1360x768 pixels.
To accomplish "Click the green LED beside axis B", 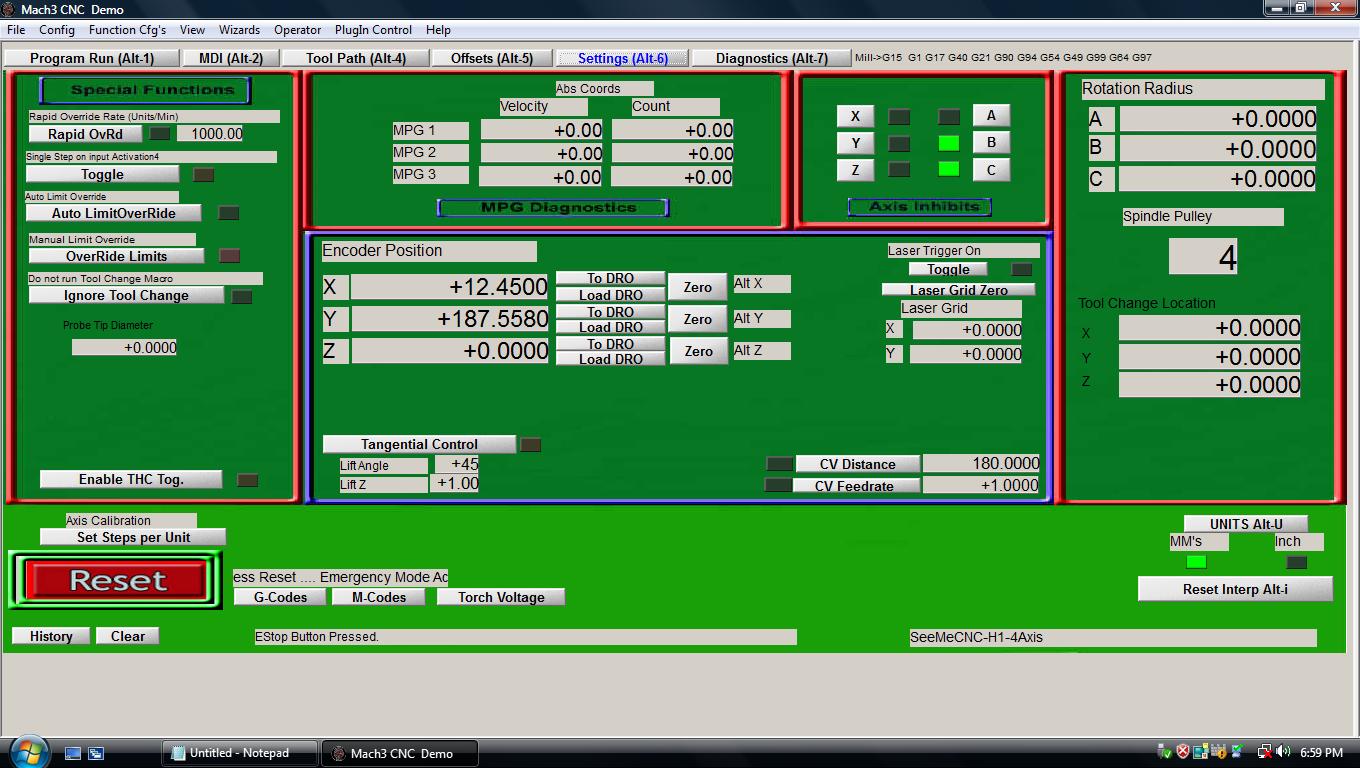I will point(948,143).
